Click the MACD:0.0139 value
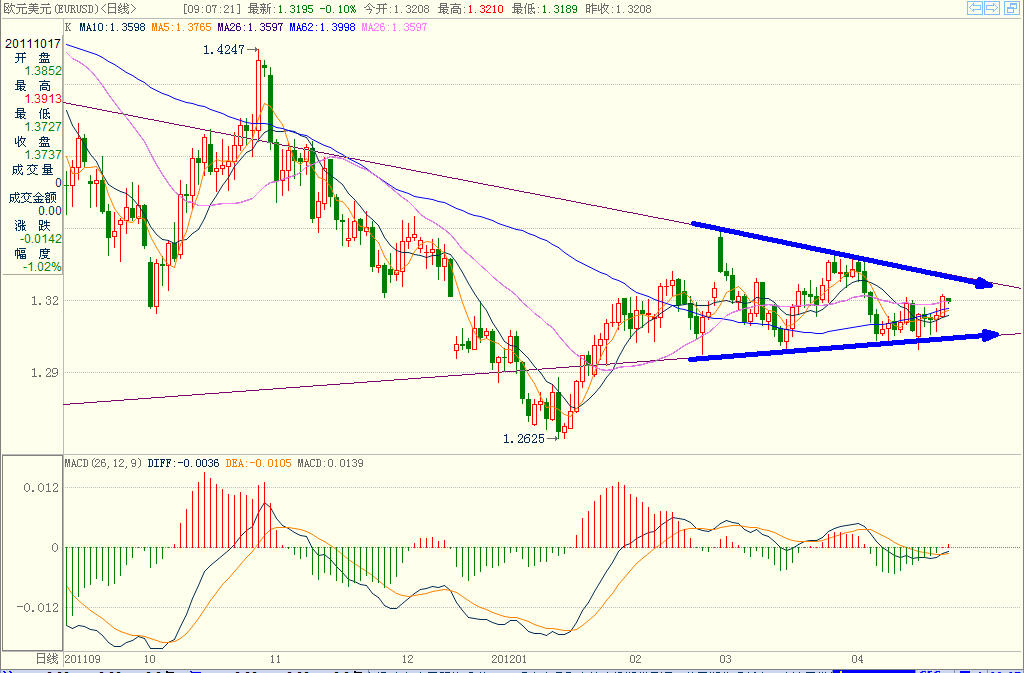 330,463
